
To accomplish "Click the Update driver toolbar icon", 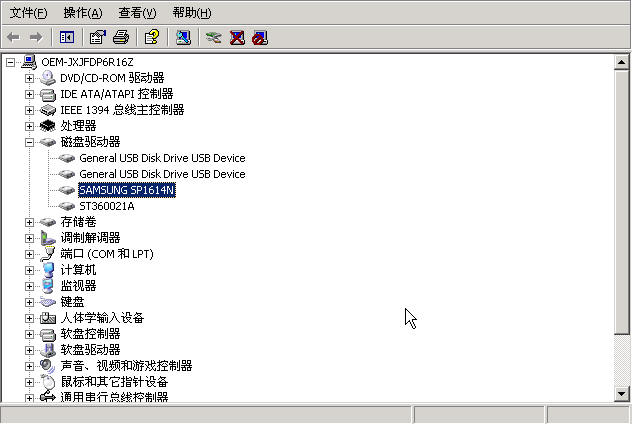I will pos(214,37).
